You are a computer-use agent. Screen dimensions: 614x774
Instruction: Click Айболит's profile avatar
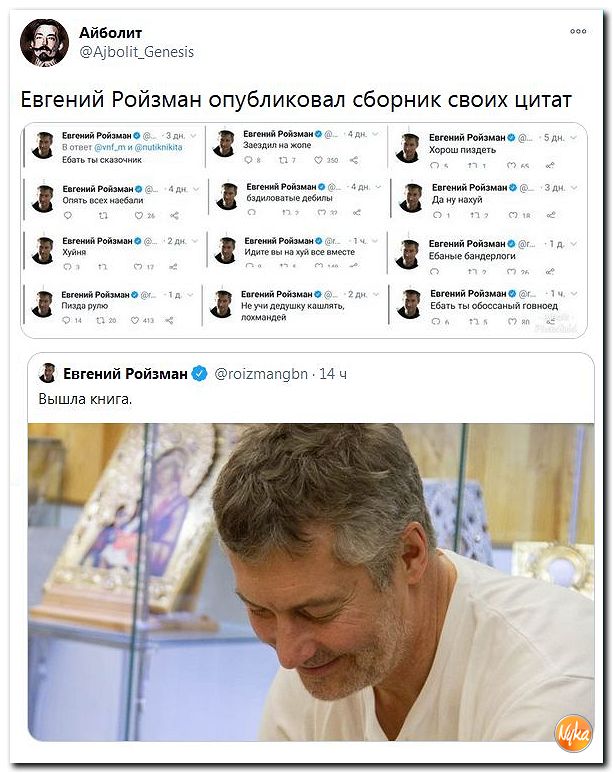tap(44, 42)
